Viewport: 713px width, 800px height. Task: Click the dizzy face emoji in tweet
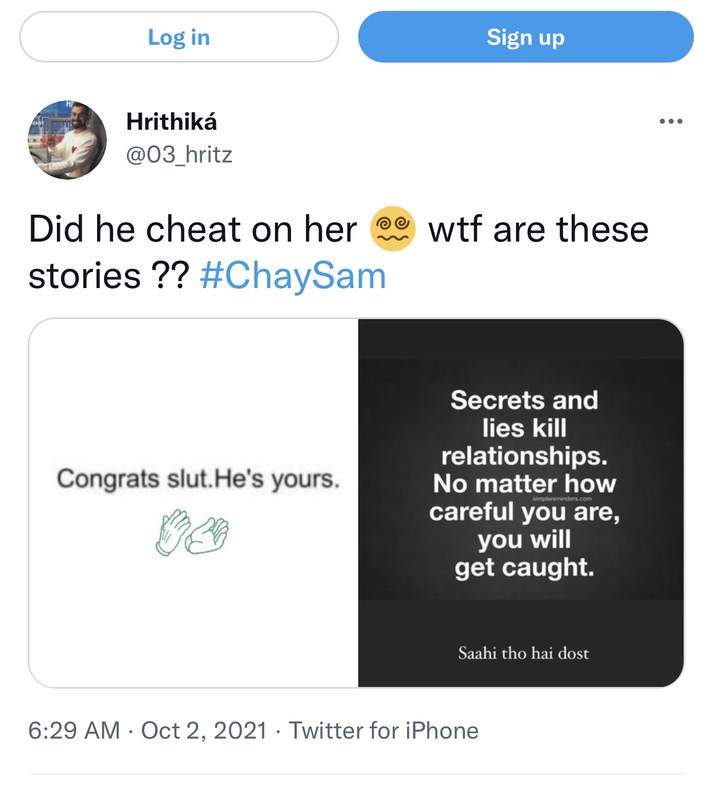392,231
